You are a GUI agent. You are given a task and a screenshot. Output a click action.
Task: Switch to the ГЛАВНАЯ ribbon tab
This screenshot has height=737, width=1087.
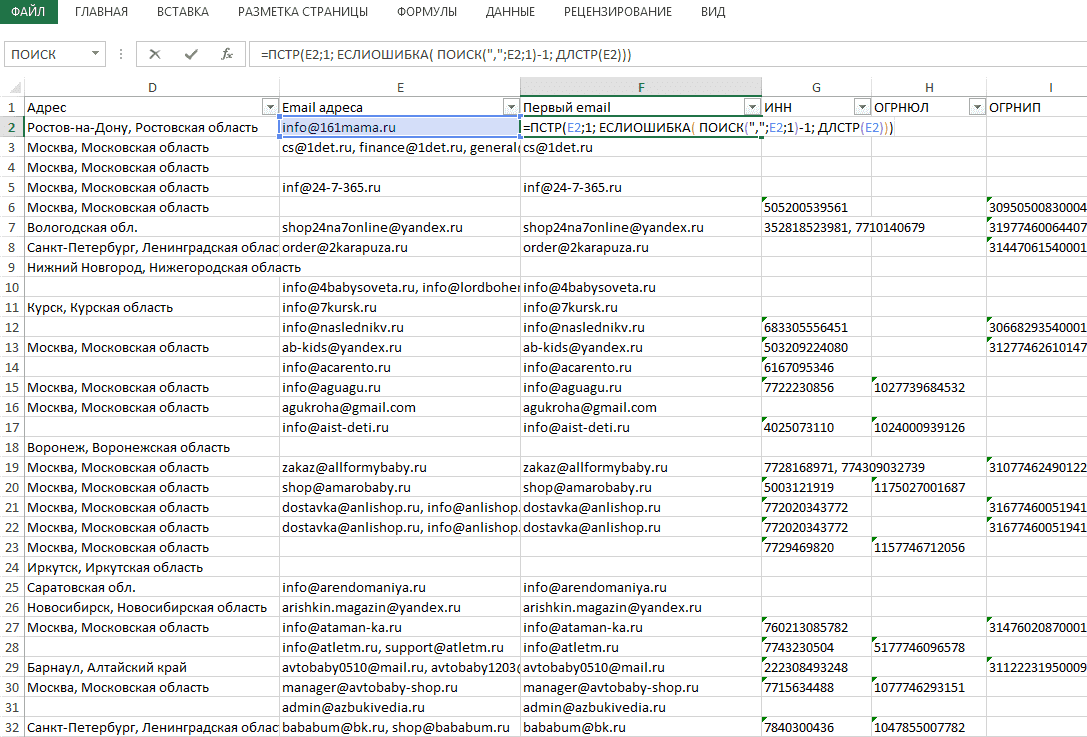point(101,12)
